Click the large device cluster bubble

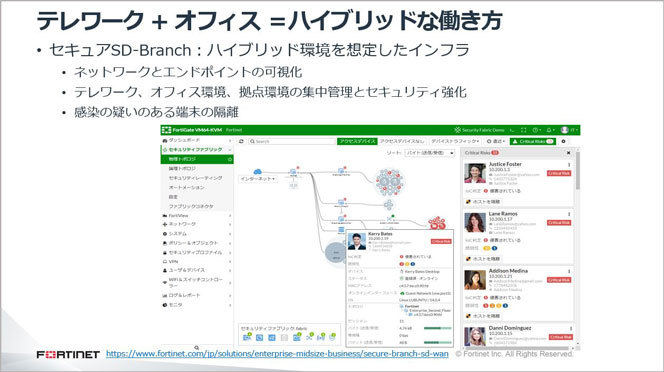[x=389, y=182]
